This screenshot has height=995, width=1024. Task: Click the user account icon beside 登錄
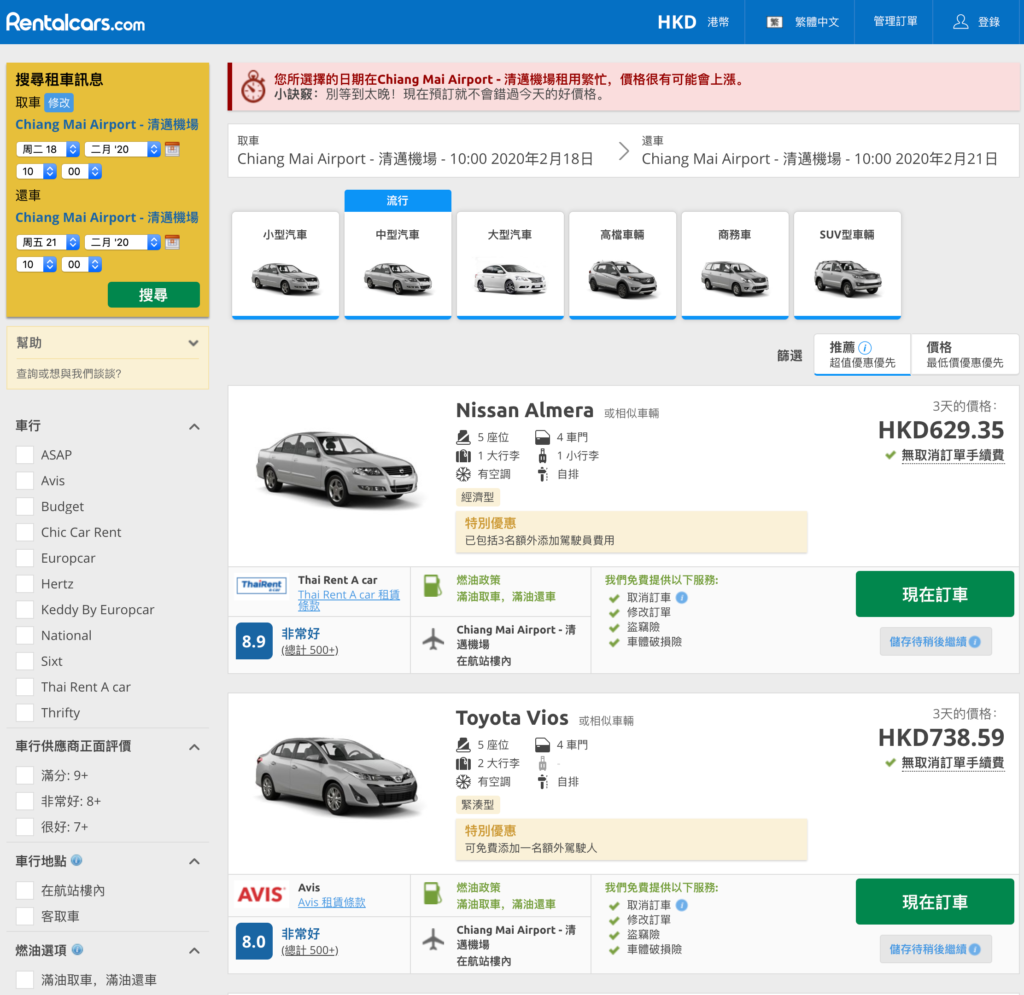click(x=960, y=22)
